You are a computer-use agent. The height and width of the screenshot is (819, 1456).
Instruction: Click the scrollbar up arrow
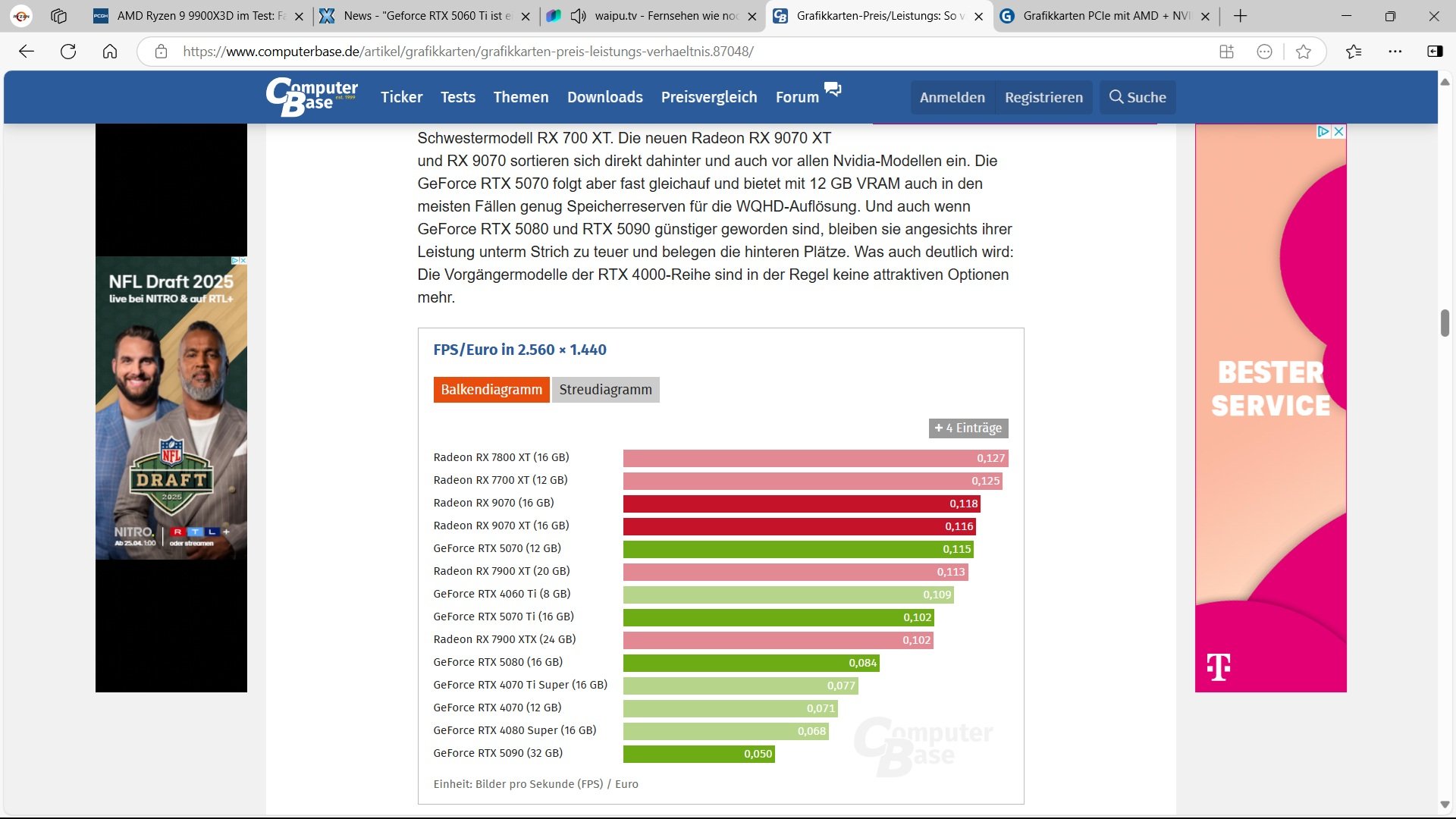click(1445, 81)
